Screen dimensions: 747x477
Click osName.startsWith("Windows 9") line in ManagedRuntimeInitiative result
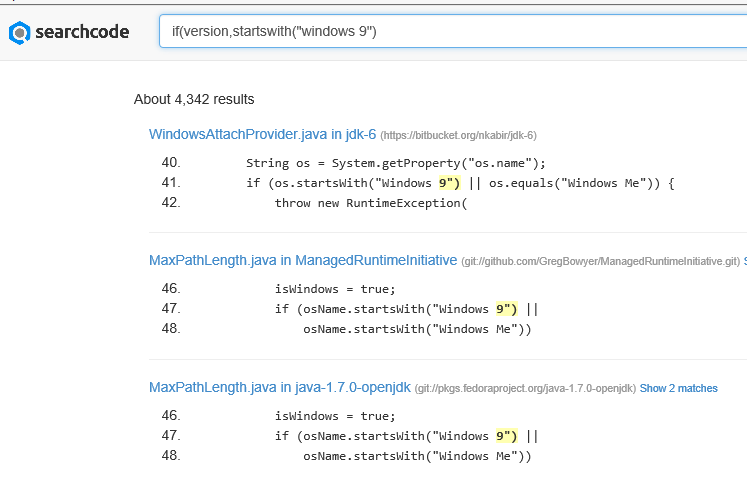coord(406,309)
